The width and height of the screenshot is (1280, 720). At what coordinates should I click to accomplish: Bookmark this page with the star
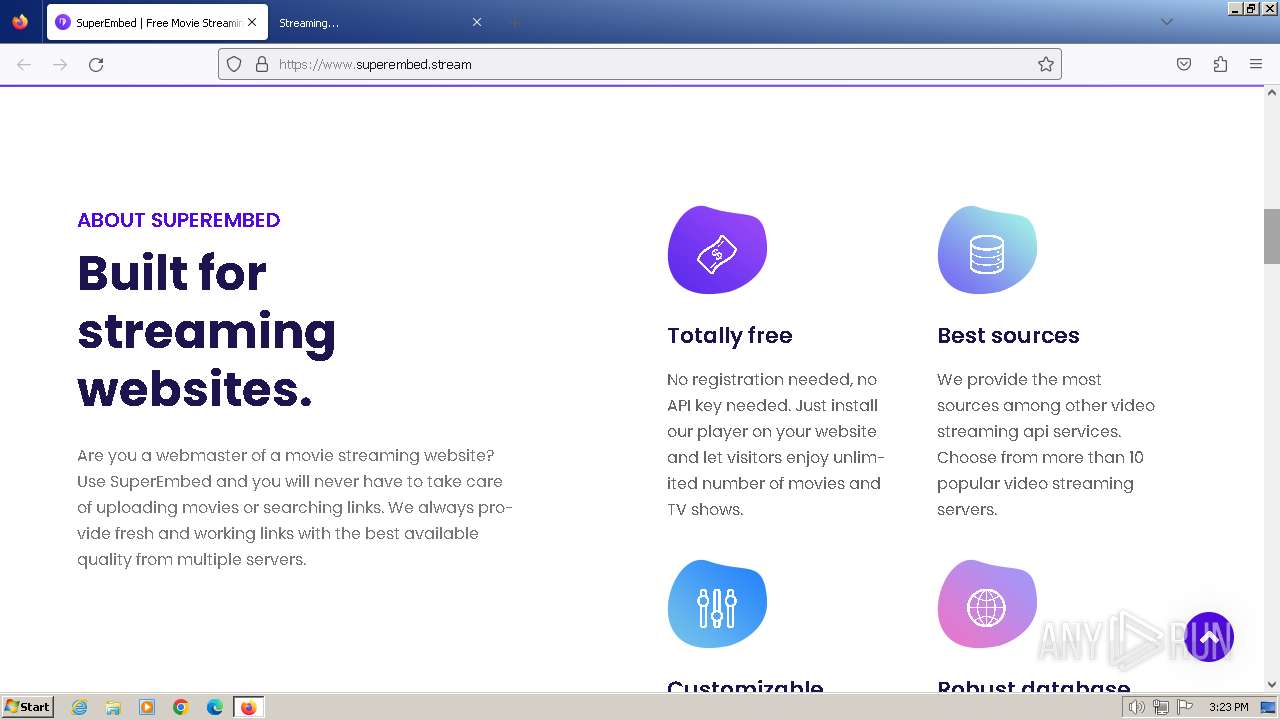[1046, 64]
